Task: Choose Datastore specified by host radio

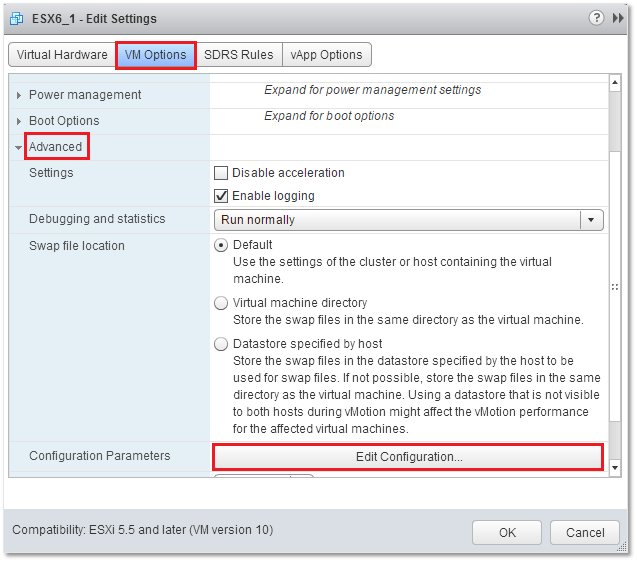Action: [x=221, y=344]
